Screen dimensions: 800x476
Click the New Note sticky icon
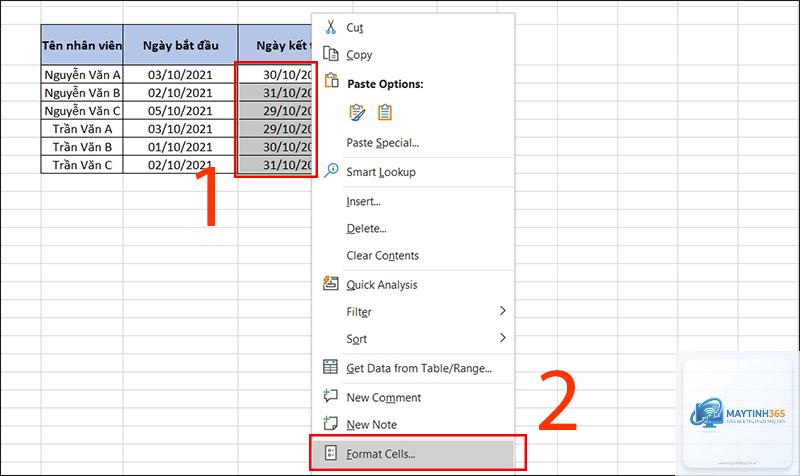[331, 423]
